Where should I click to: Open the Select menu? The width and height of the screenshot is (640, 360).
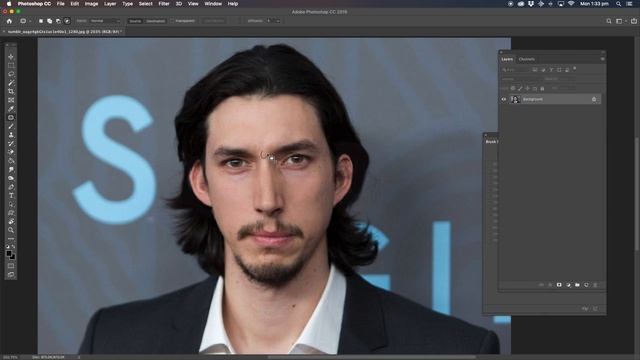click(145, 4)
